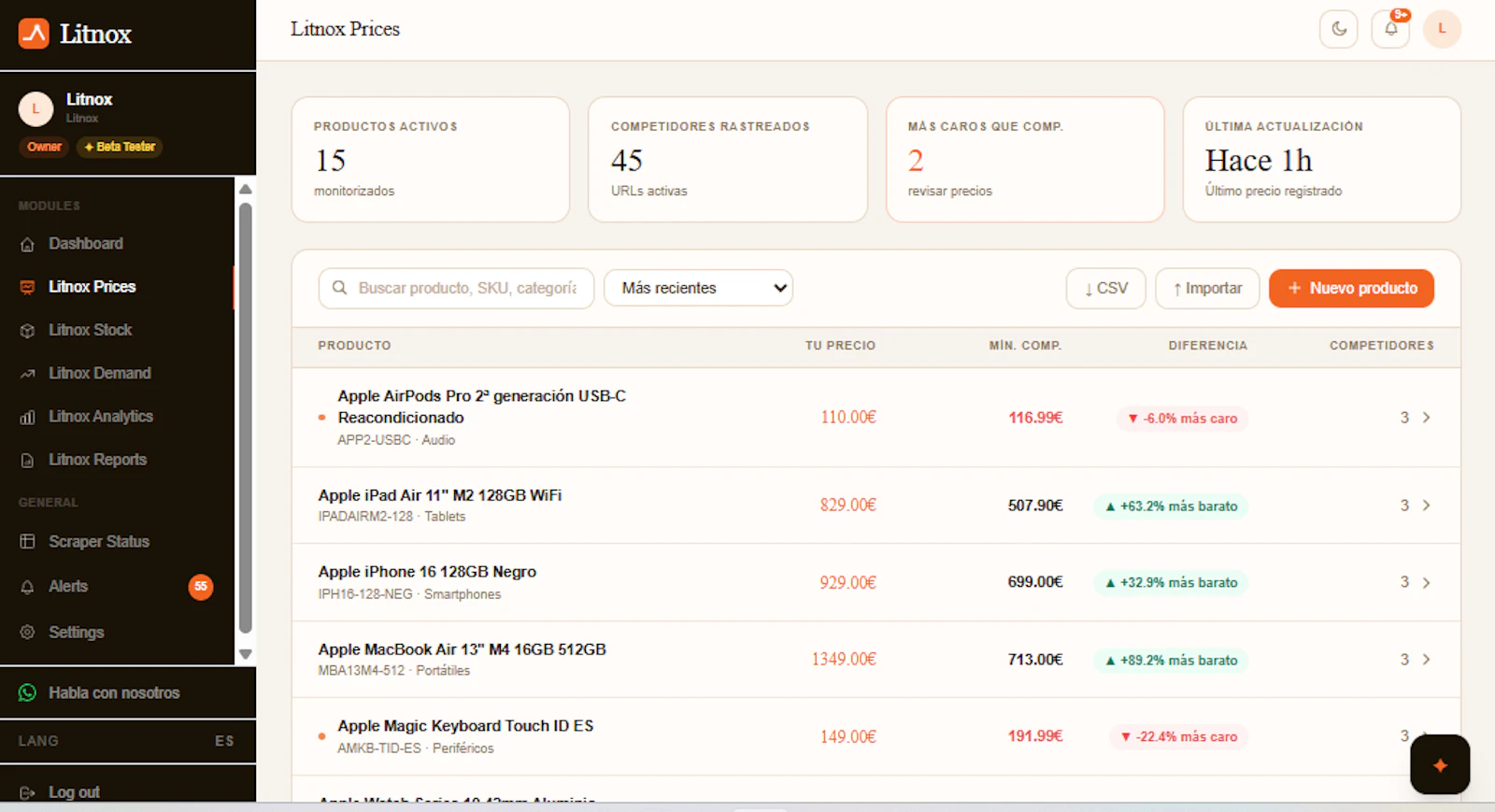
Task: Click the search magnifier icon
Action: point(340,288)
